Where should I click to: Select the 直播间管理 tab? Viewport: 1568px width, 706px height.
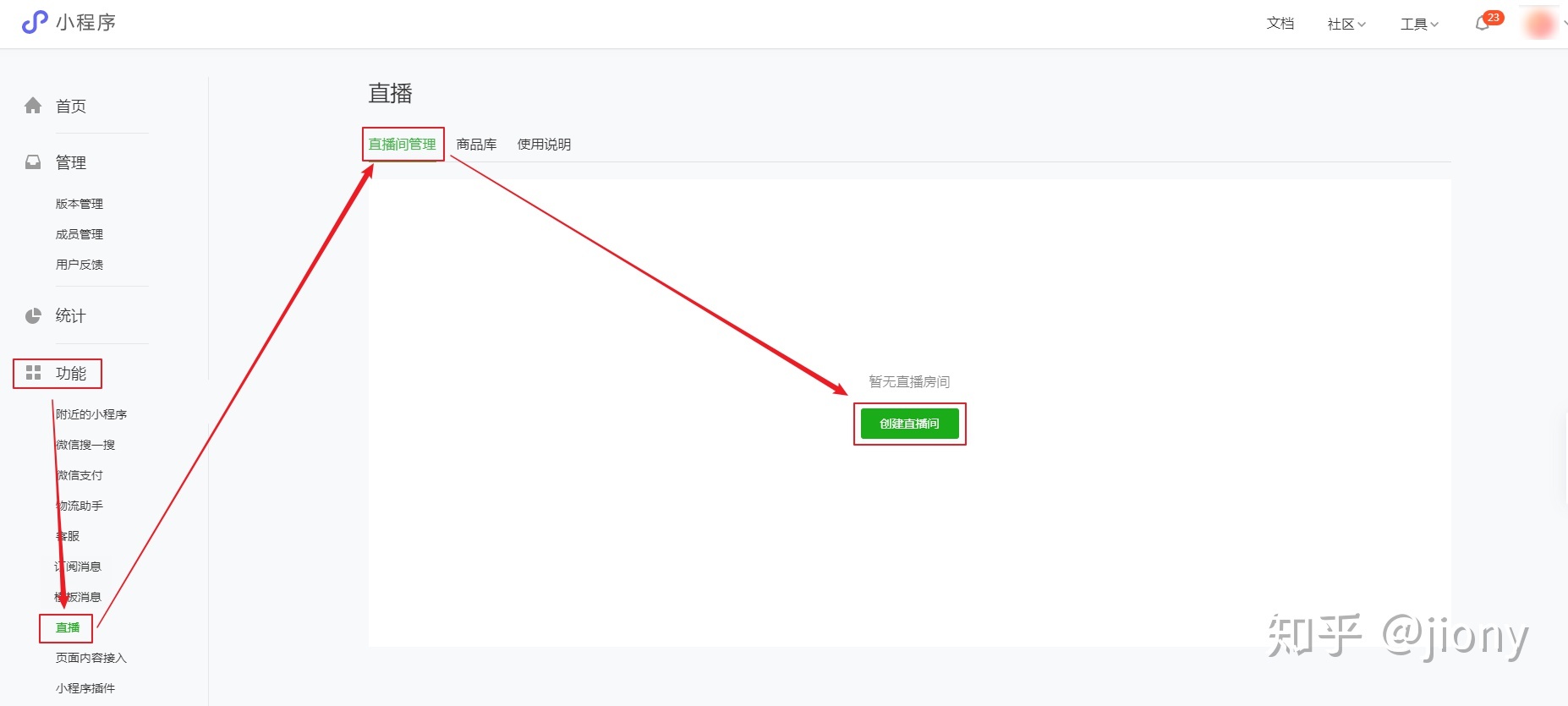click(x=403, y=145)
